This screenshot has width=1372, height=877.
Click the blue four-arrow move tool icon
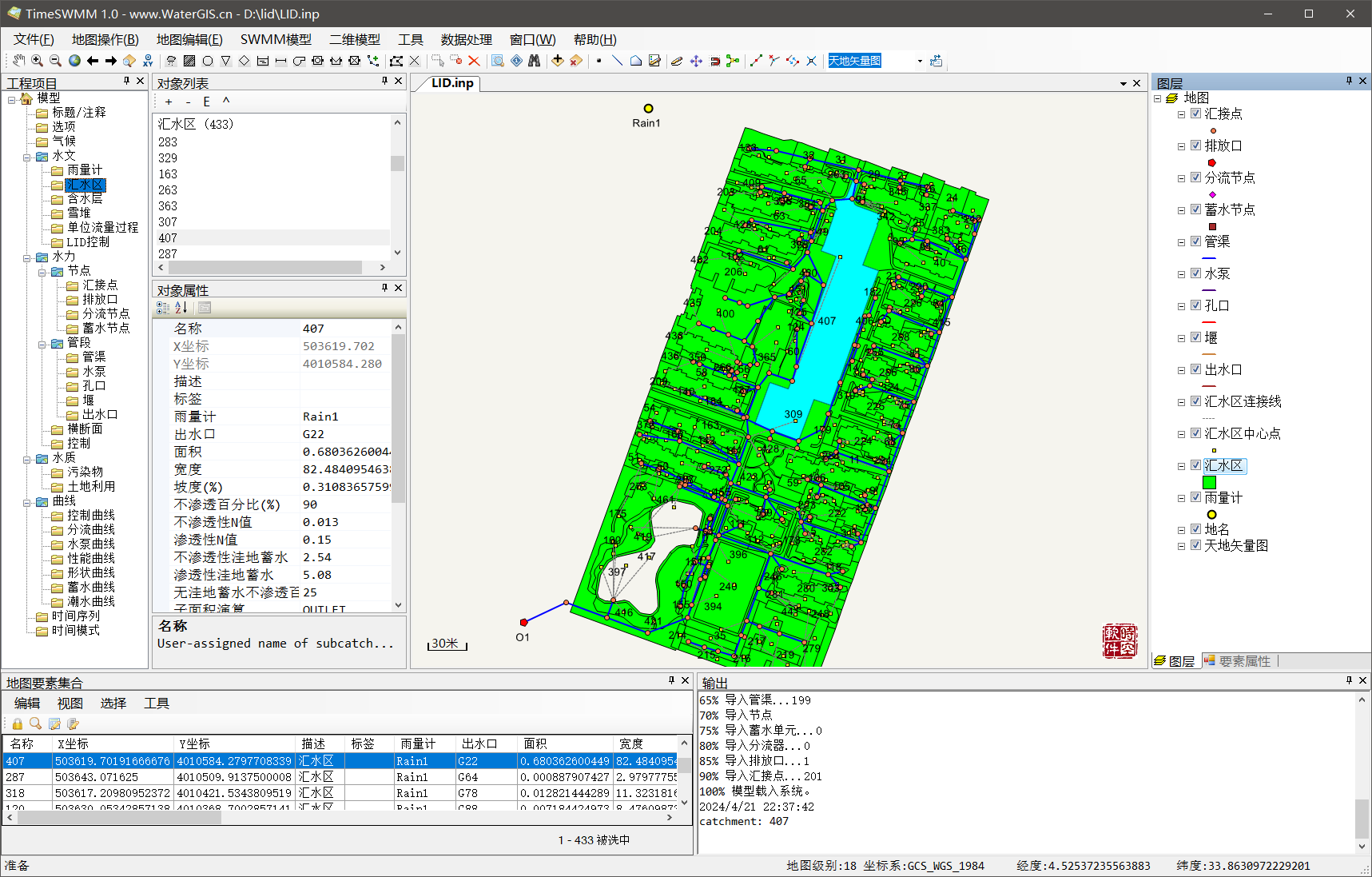click(x=696, y=61)
